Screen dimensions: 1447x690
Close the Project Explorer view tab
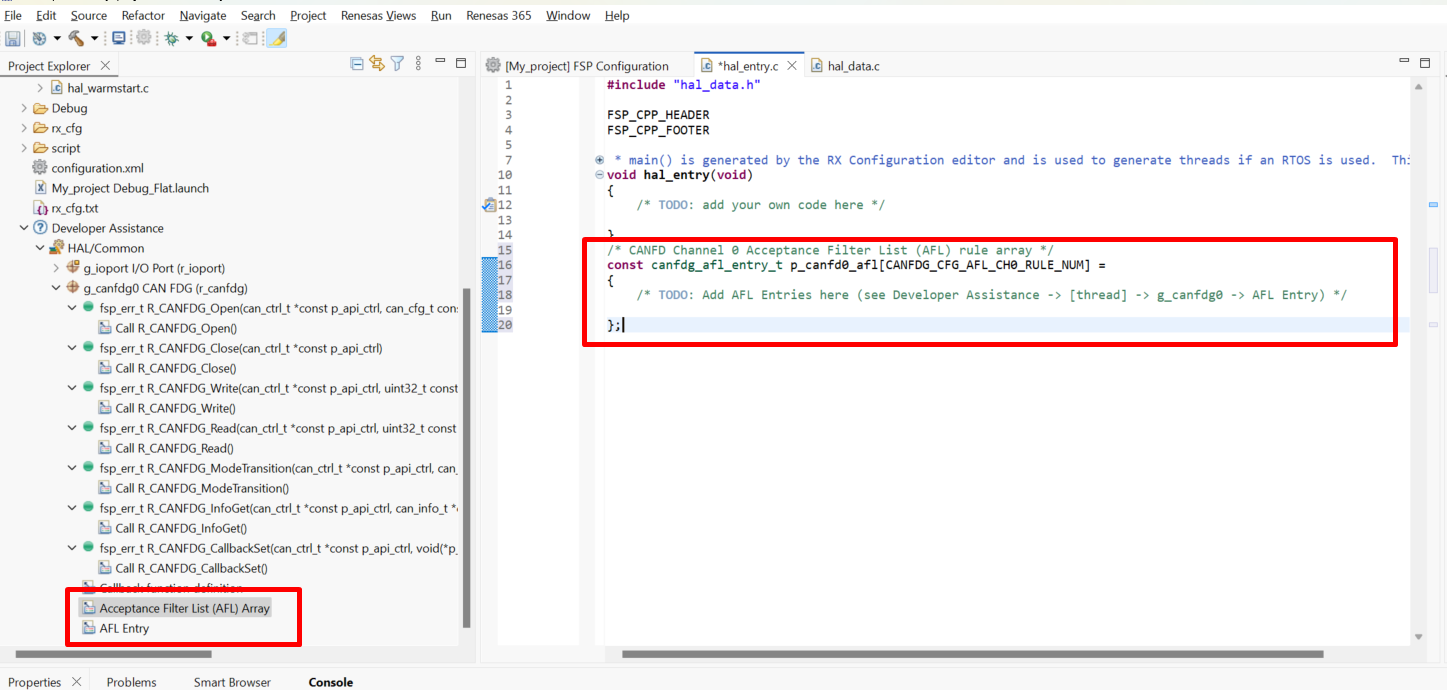107,66
